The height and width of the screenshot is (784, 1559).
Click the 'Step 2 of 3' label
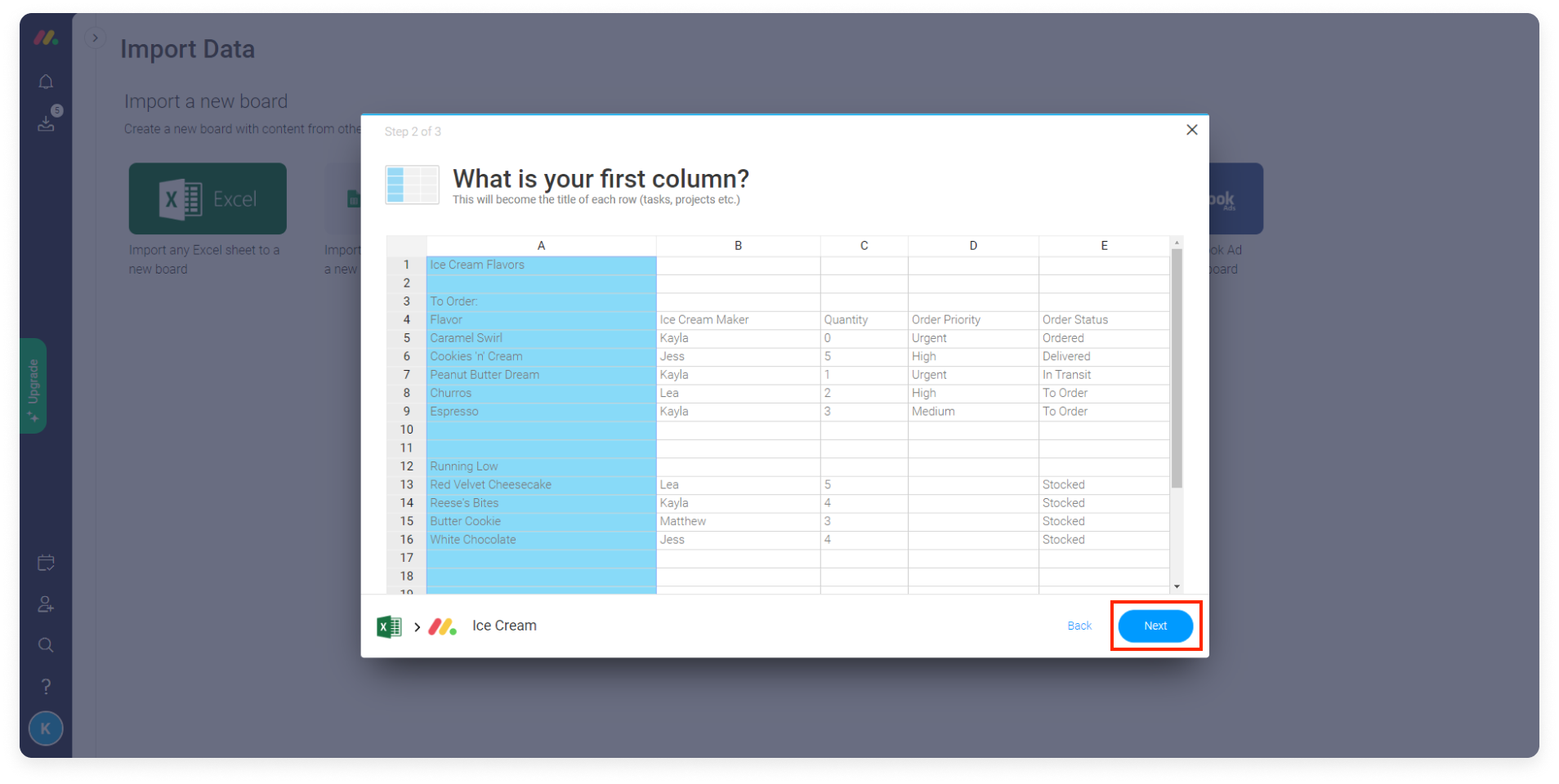coord(413,131)
